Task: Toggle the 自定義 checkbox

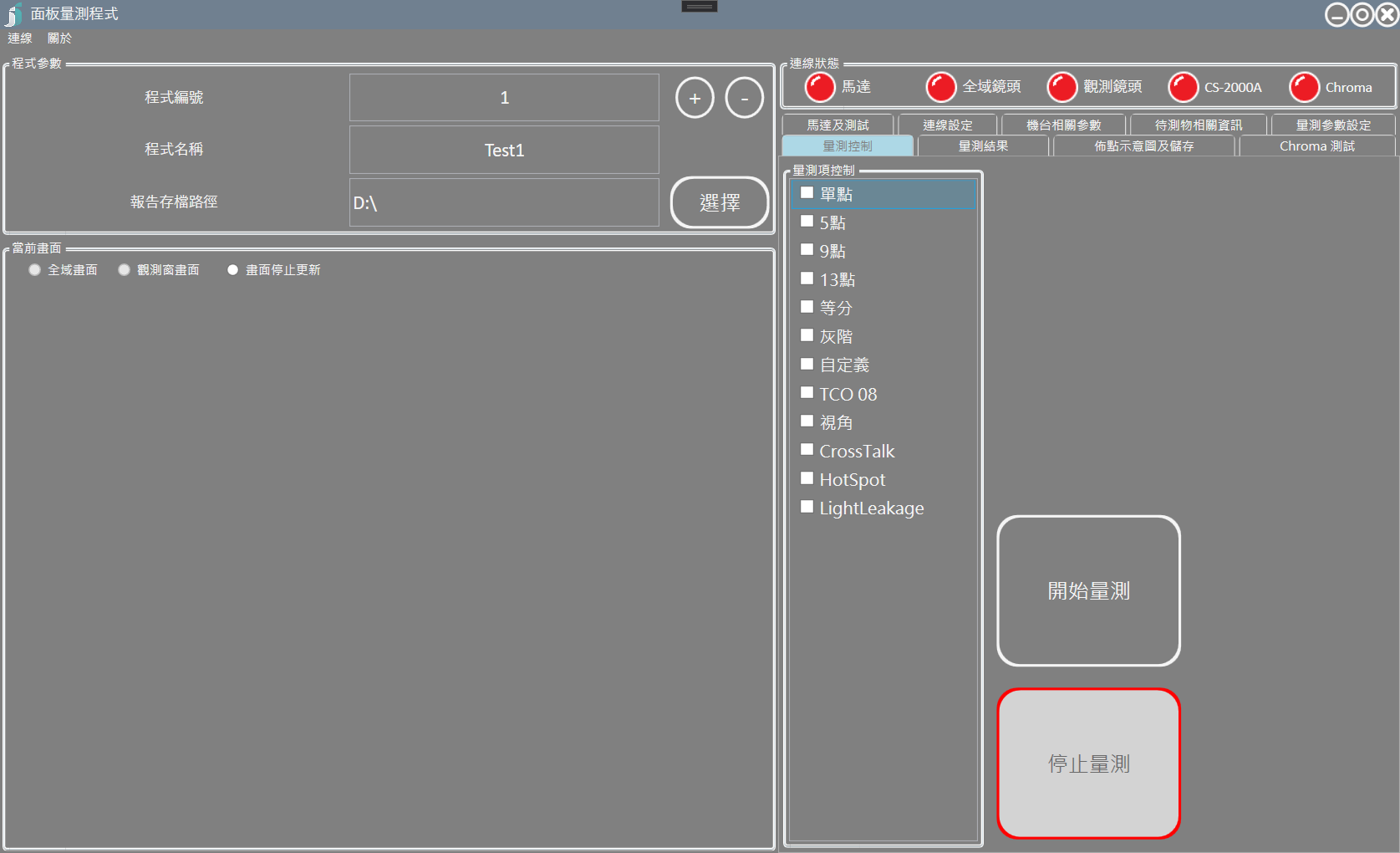Action: tap(807, 364)
